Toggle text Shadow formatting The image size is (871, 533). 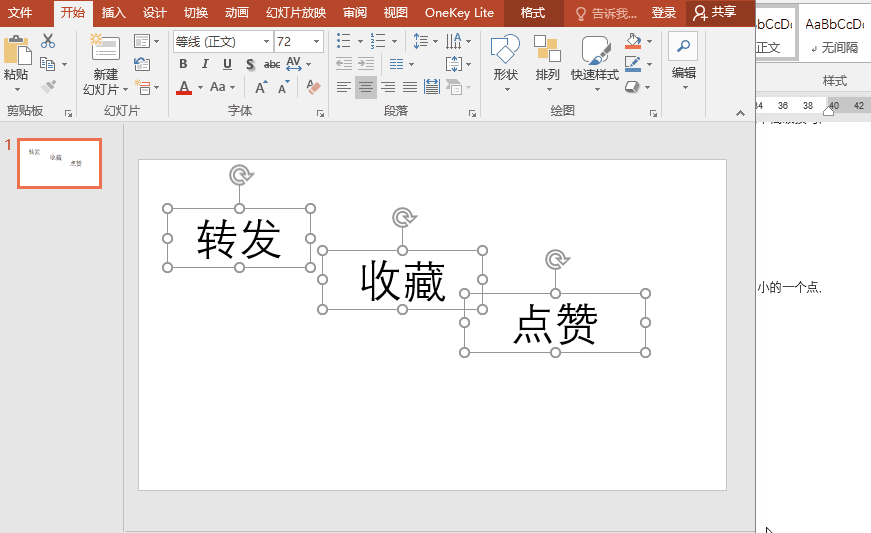pyautogui.click(x=249, y=64)
